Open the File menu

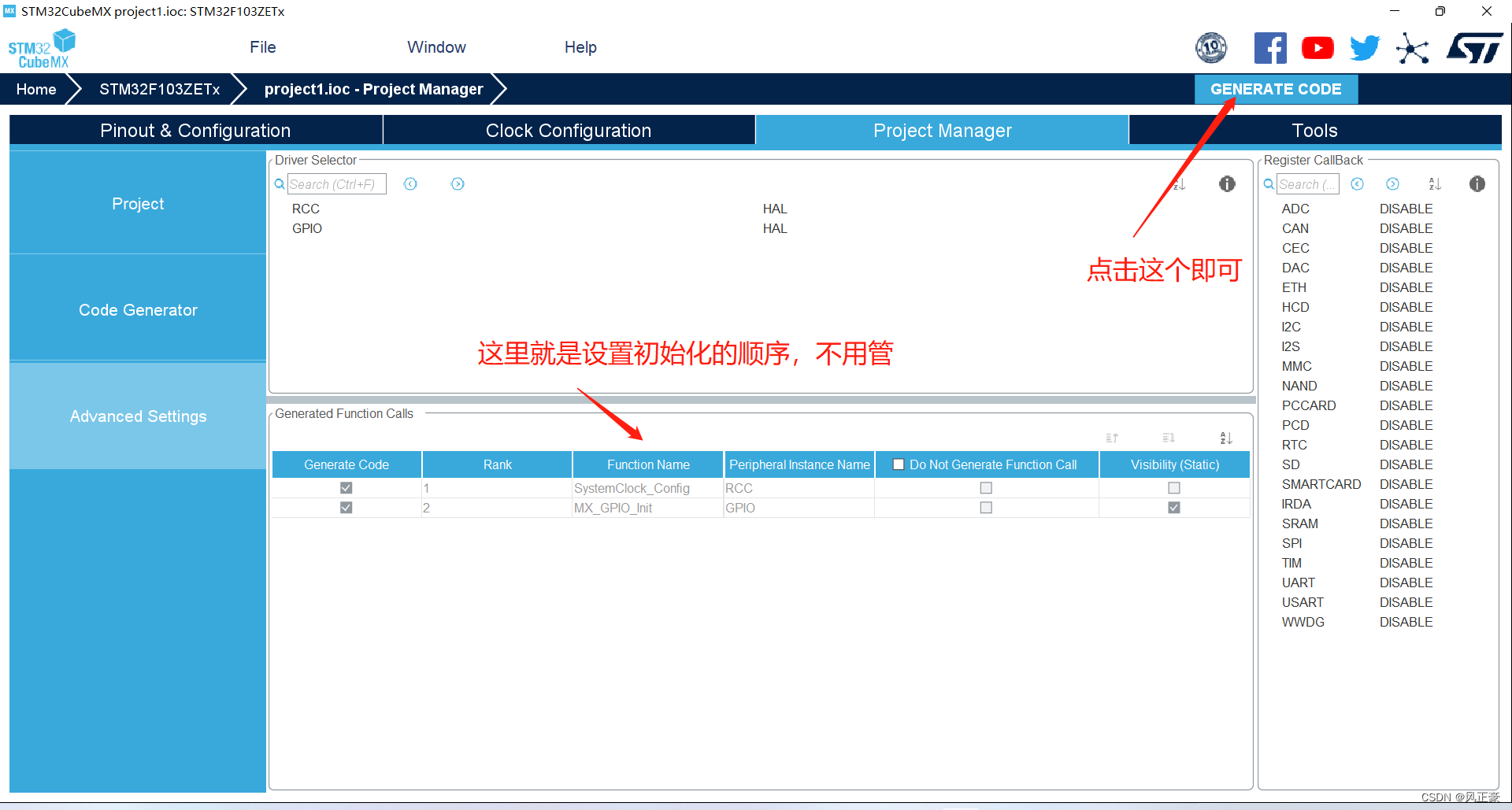[263, 47]
